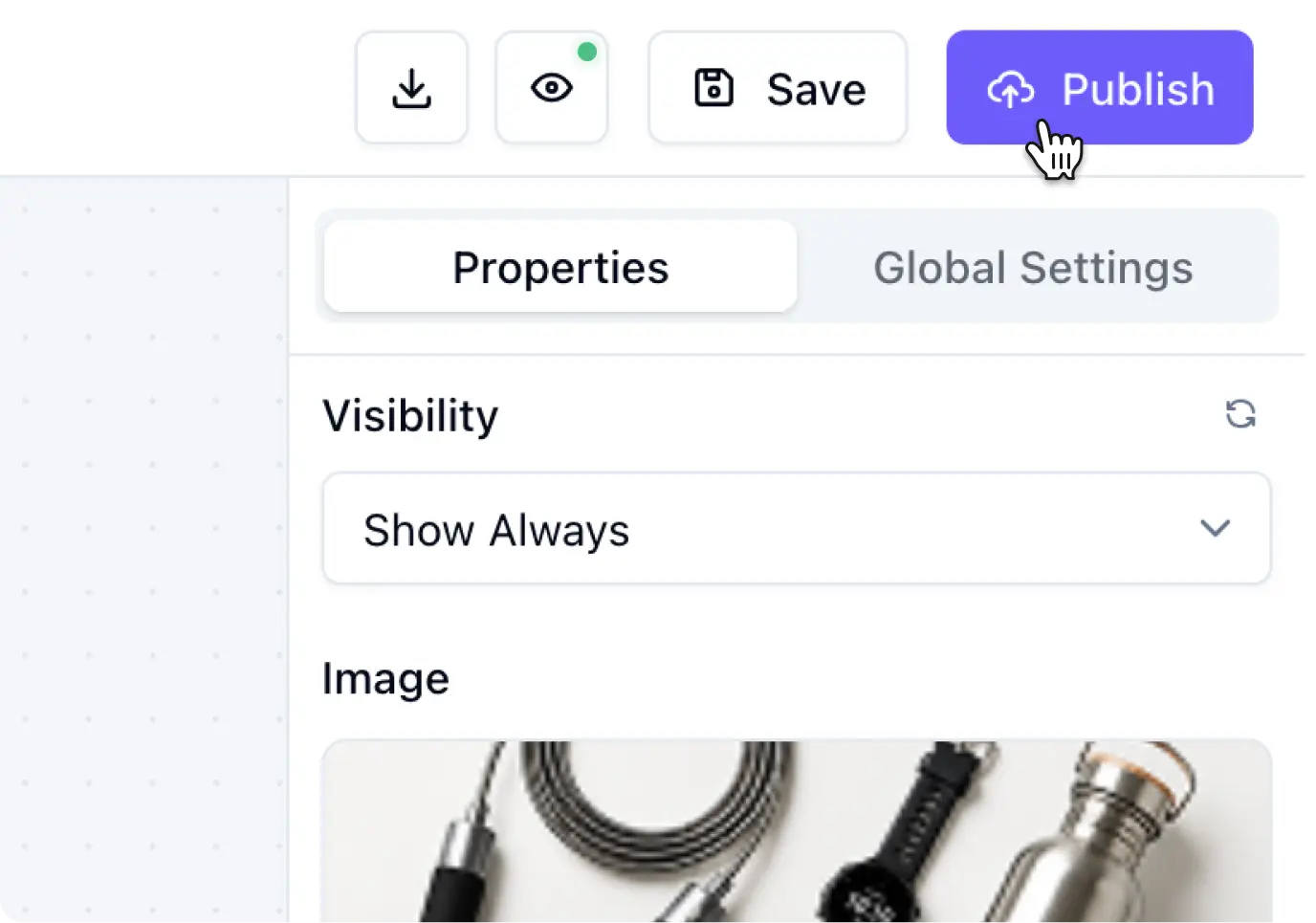Image resolution: width=1316 pixels, height=923 pixels.
Task: Expand the Show Always chevron arrow
Action: (x=1215, y=528)
